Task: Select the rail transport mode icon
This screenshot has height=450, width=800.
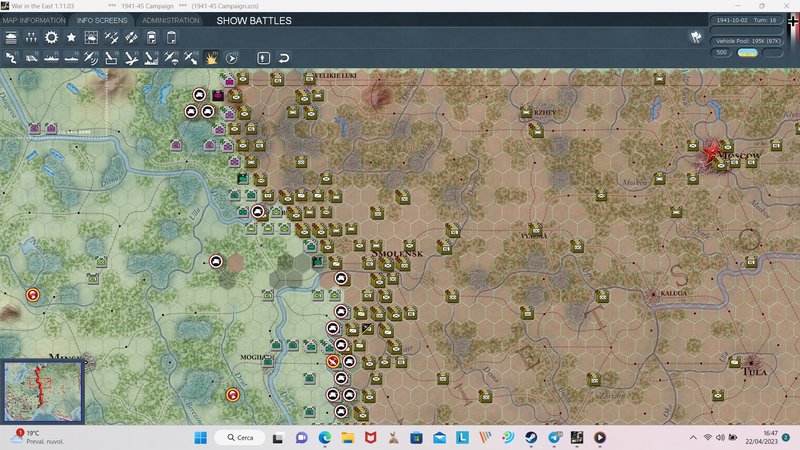Action: pyautogui.click(x=31, y=58)
